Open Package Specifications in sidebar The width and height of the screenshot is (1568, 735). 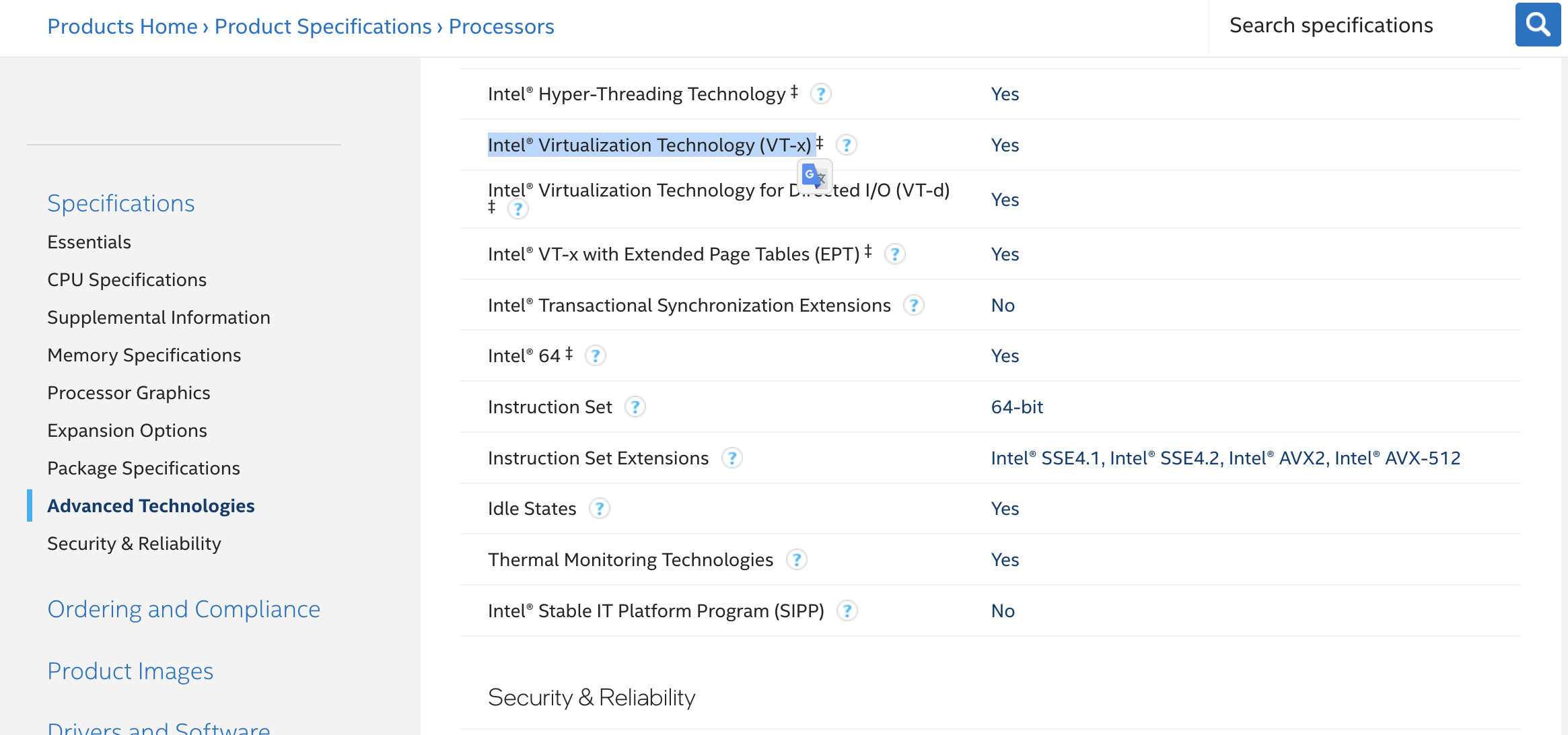click(143, 468)
